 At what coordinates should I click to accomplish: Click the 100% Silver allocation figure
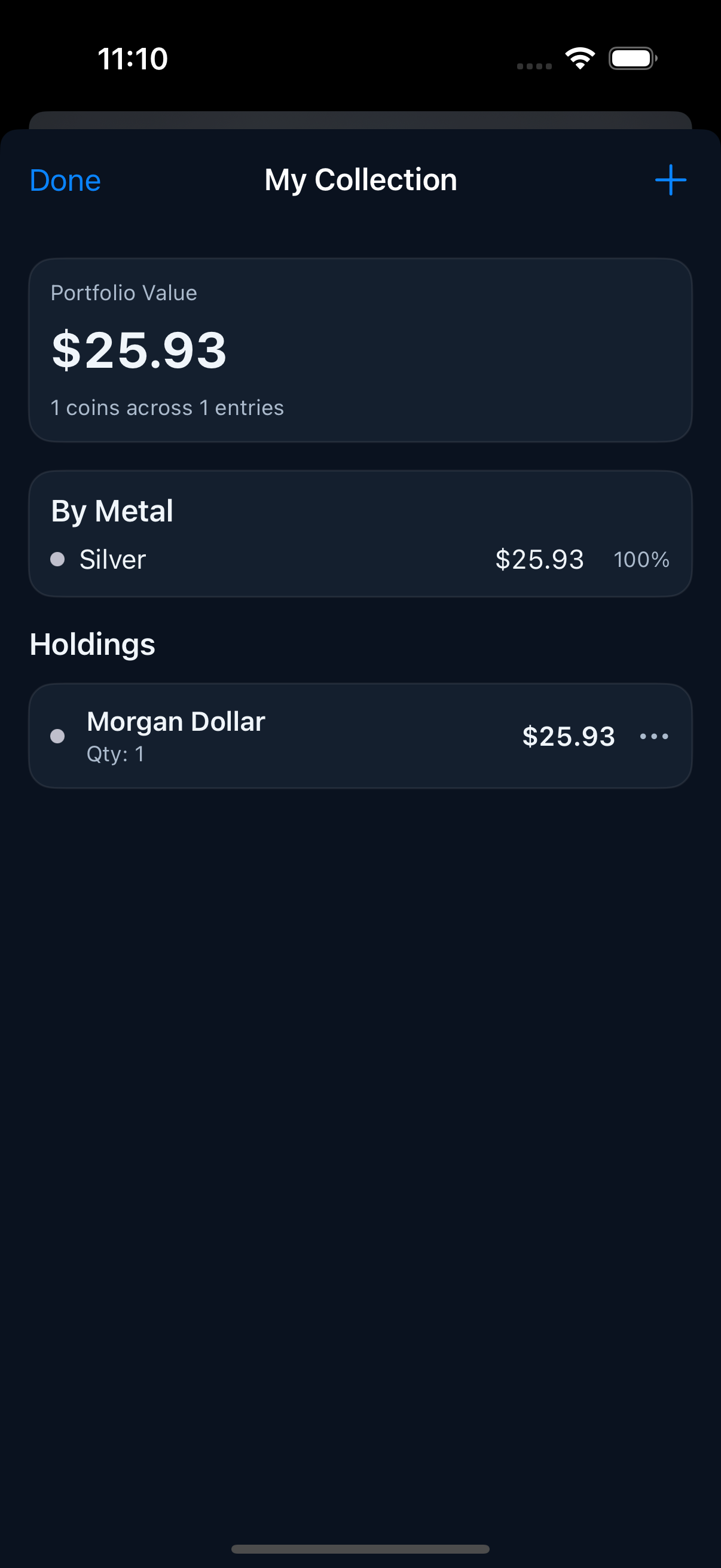[641, 560]
